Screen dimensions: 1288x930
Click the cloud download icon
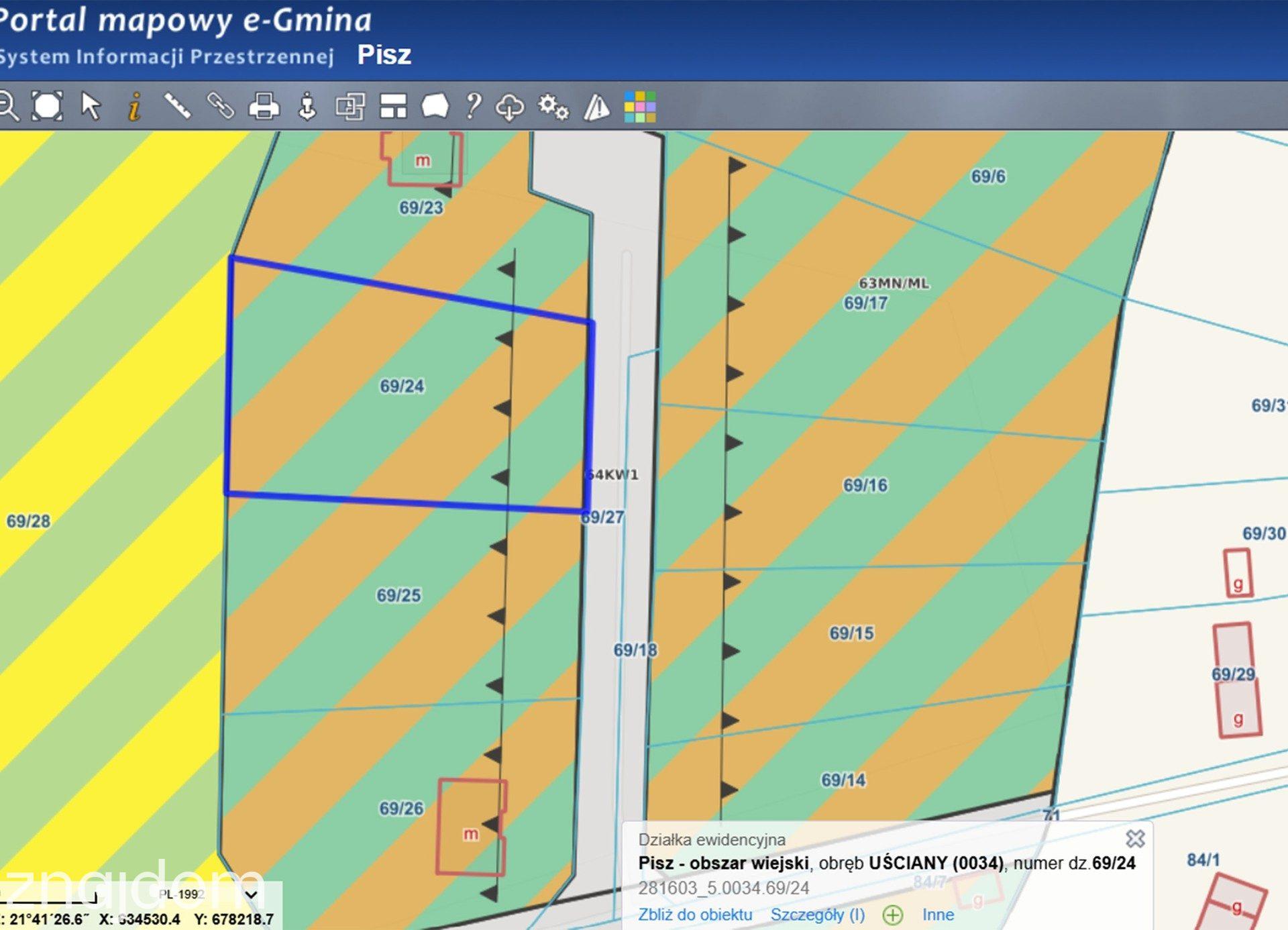pyautogui.click(x=510, y=106)
